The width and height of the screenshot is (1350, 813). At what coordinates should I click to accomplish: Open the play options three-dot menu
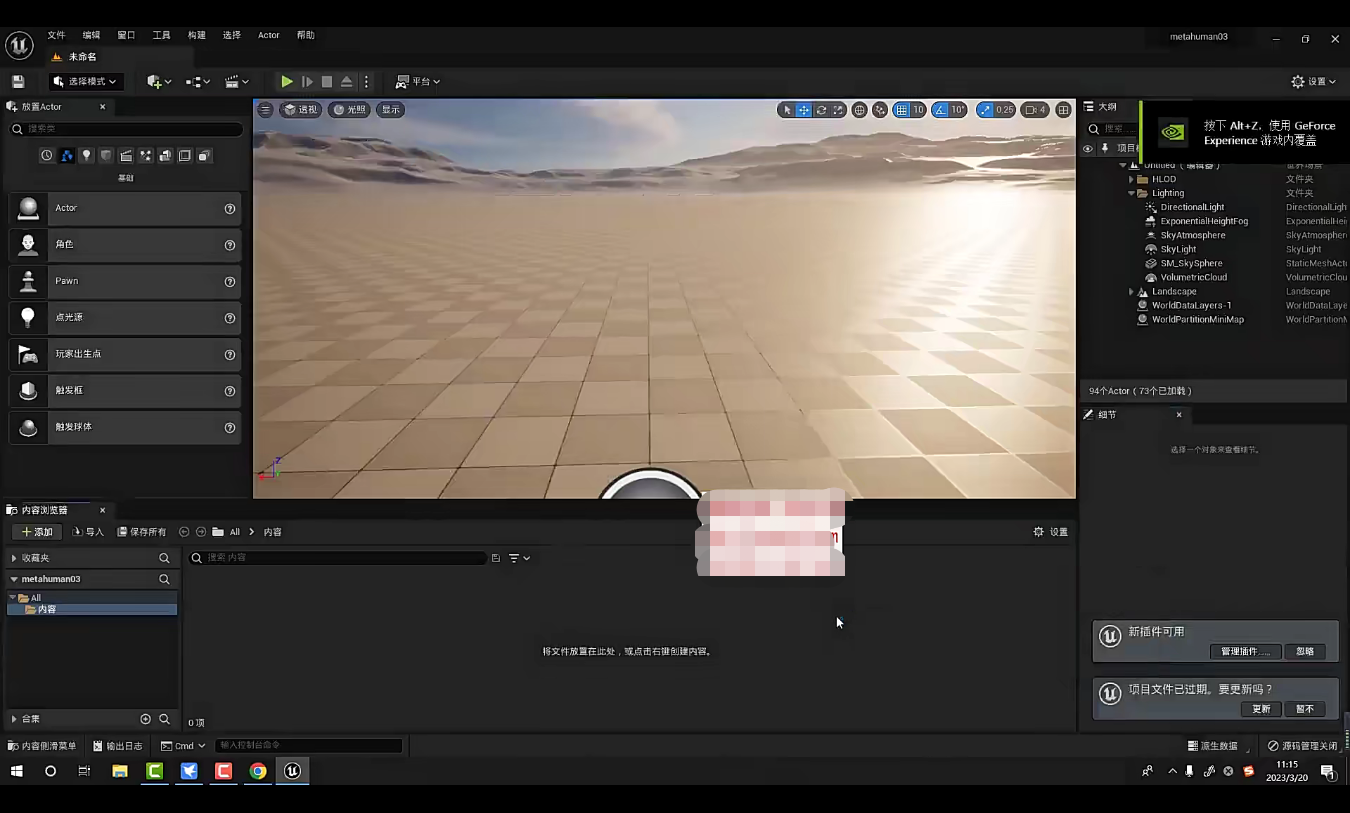click(x=366, y=82)
